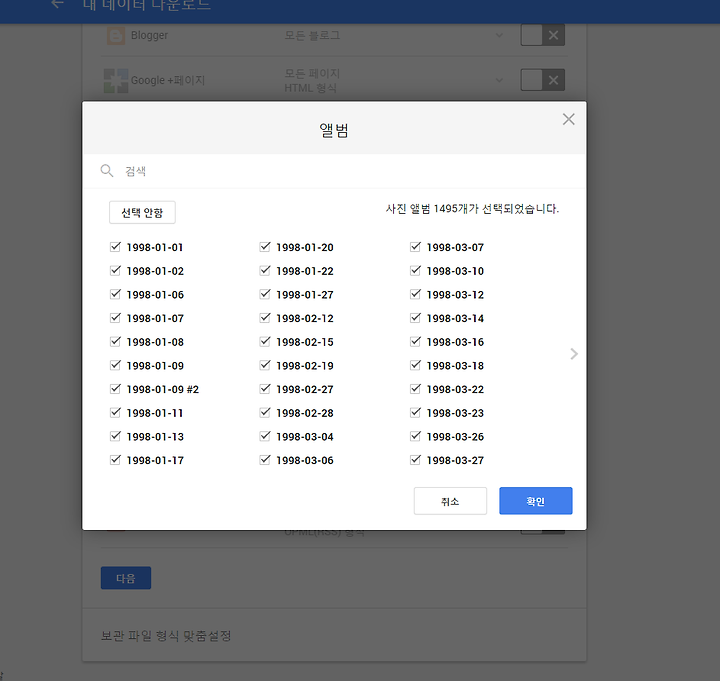Go back using the top-left arrow
Viewport: 720px width, 681px height.
click(57, 4)
